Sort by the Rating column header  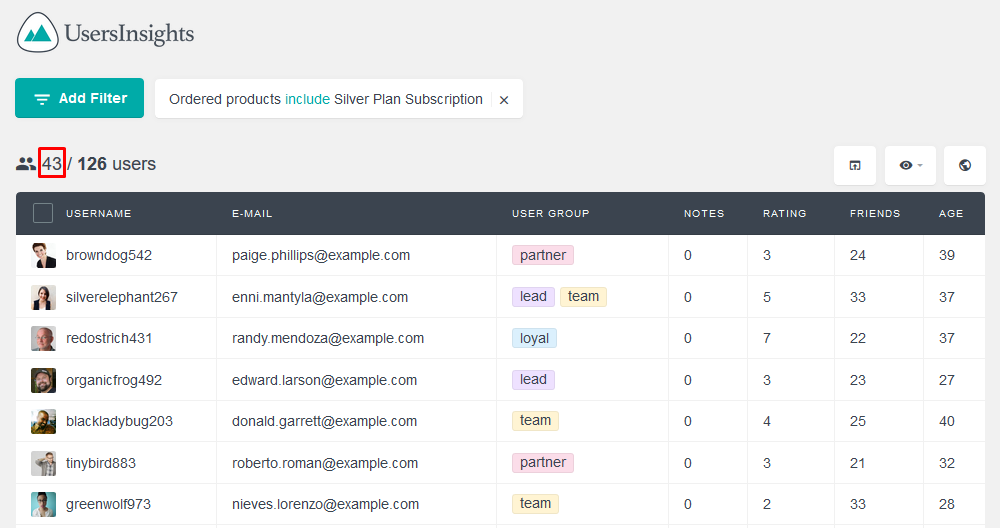[784, 214]
